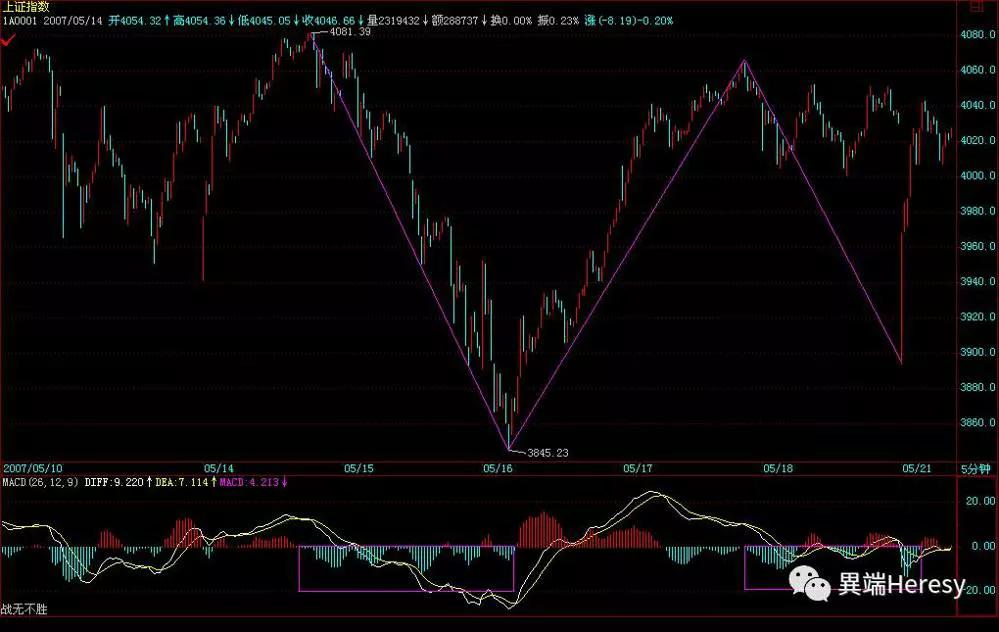Click the 20.00 label on the MACD axis
Viewport: 999px width, 632px height.
[981, 501]
